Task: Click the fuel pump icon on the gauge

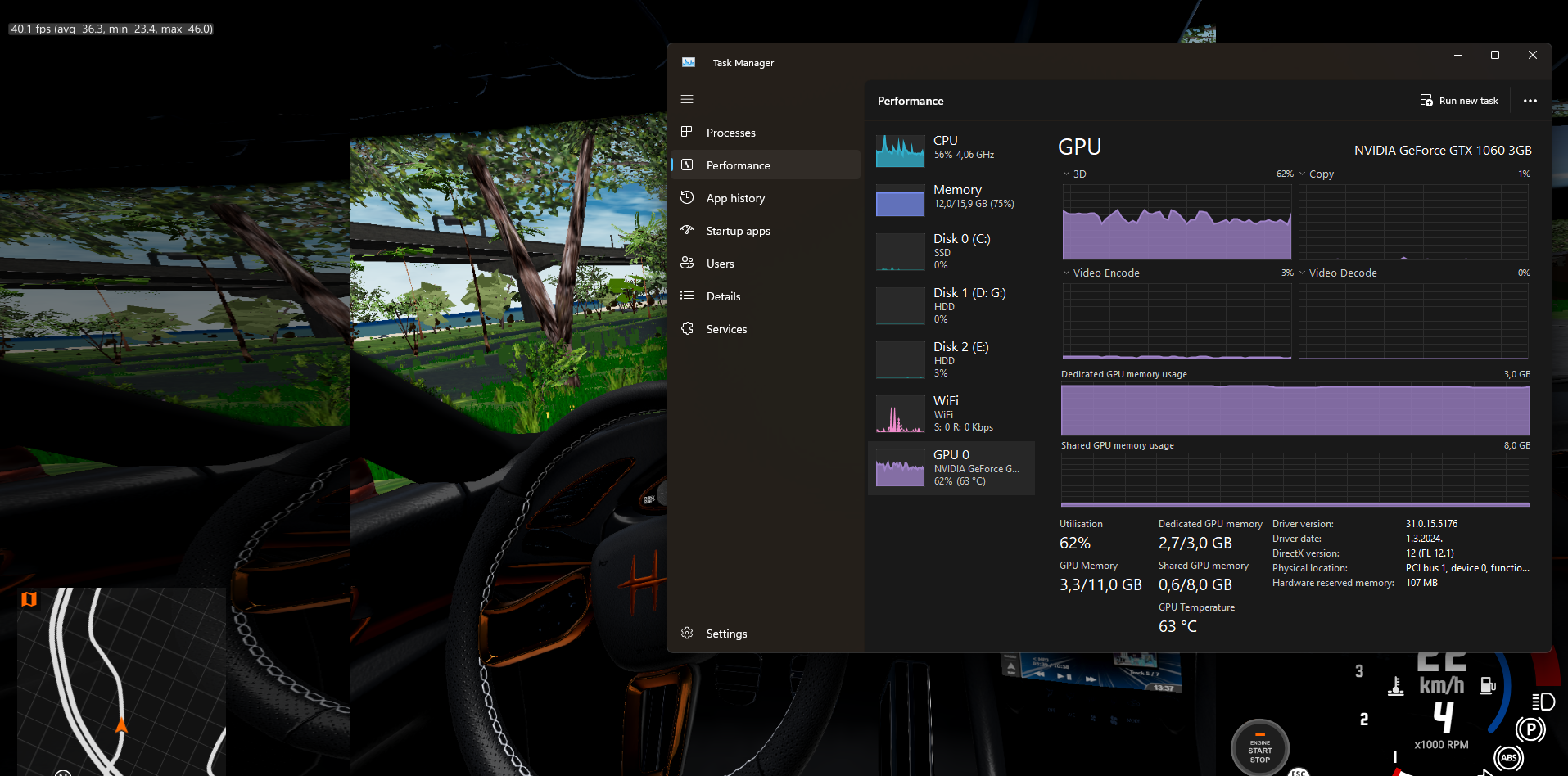Action: coord(1488,685)
